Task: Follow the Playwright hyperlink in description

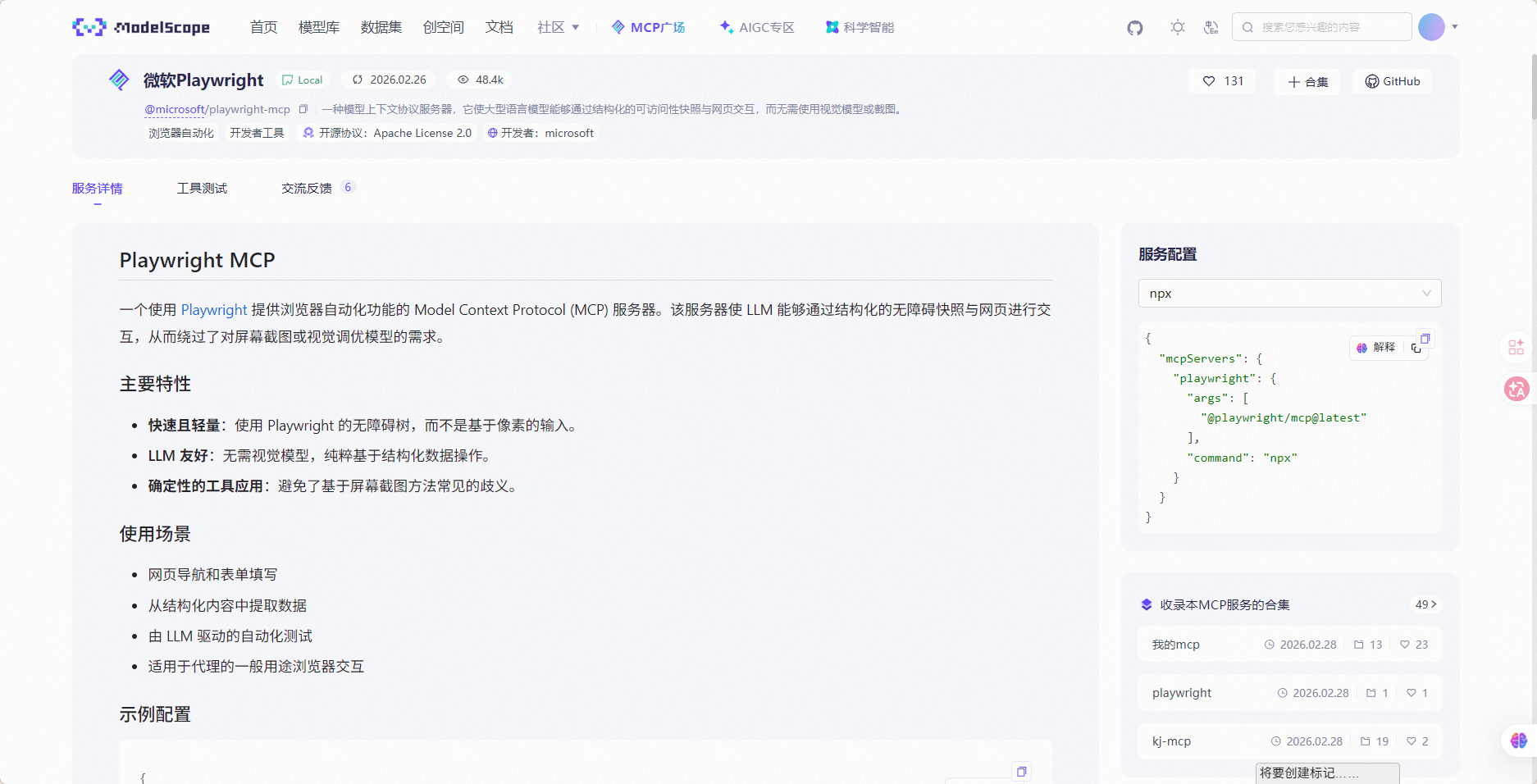Action: tap(214, 310)
